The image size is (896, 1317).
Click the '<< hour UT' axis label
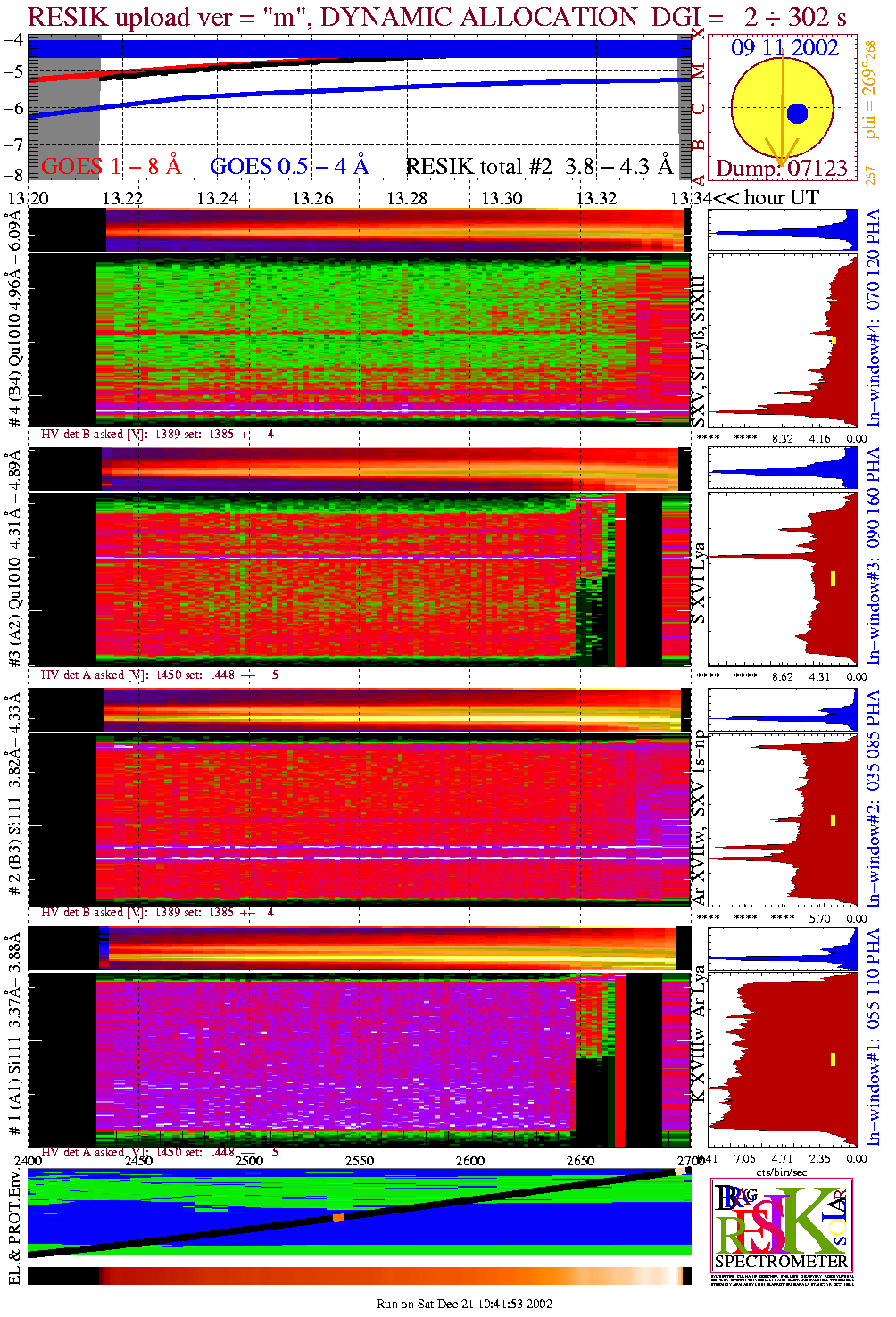pyautogui.click(x=765, y=198)
